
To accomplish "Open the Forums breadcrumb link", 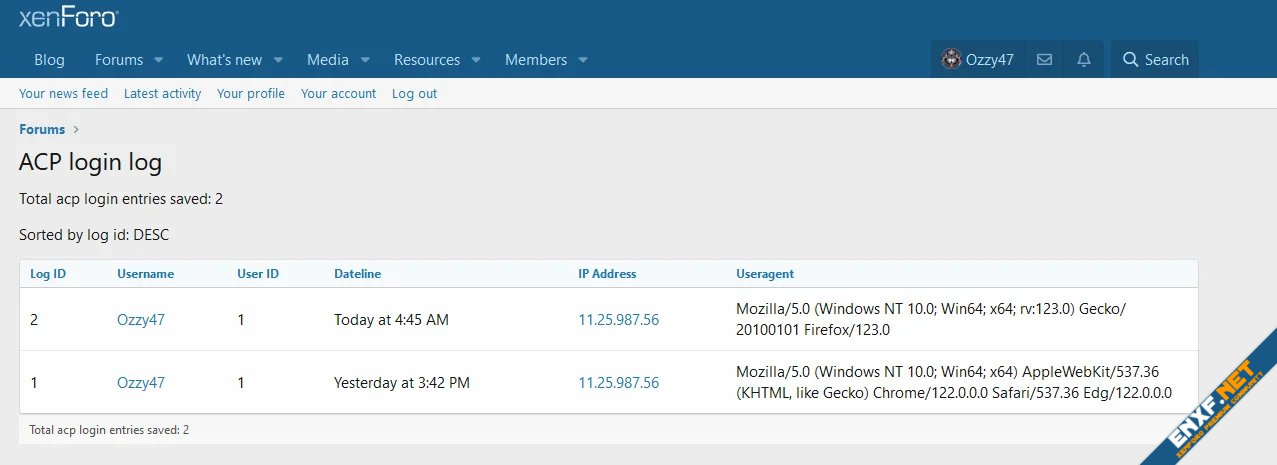I will pyautogui.click(x=42, y=129).
